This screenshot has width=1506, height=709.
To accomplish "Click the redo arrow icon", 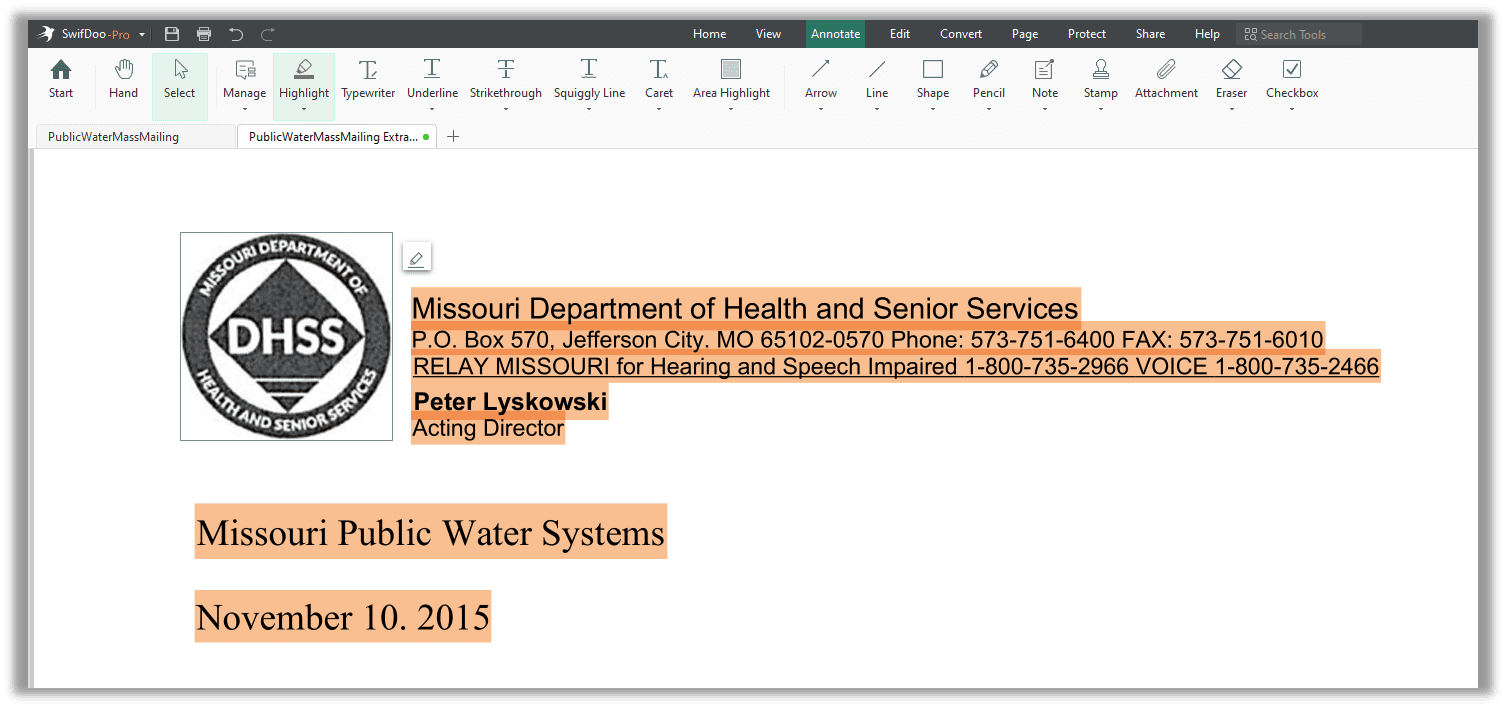I will point(268,34).
